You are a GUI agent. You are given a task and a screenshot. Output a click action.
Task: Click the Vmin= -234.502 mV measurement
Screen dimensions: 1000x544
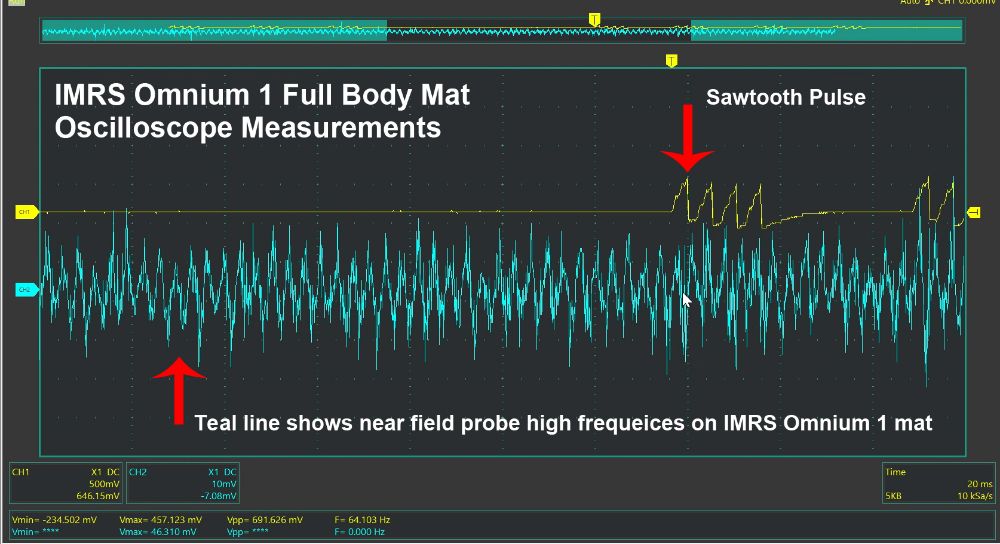(54, 520)
